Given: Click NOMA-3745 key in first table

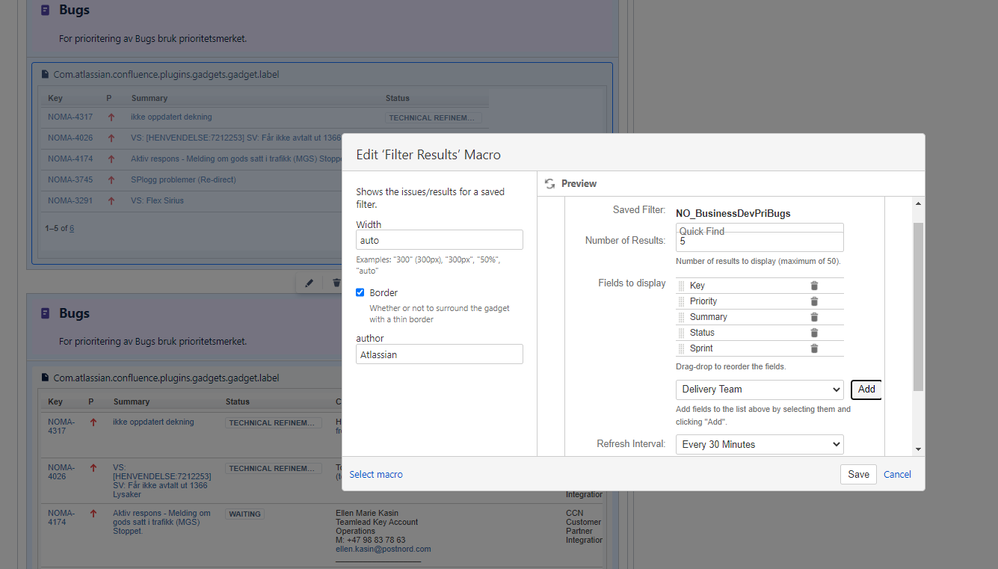Looking at the screenshot, I should coord(70,180).
